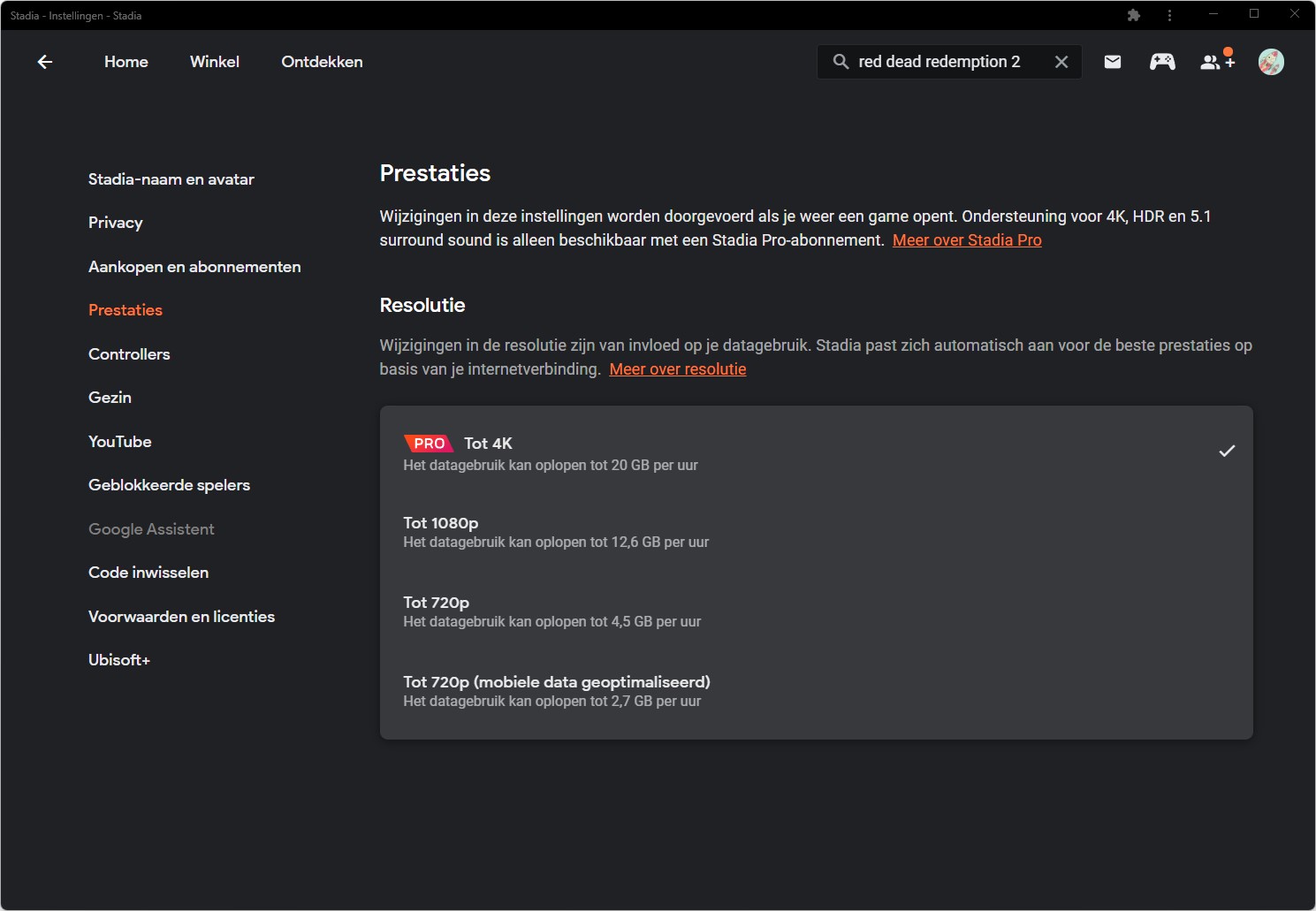
Task: Click the Prestaties page heading
Action: pos(435,173)
